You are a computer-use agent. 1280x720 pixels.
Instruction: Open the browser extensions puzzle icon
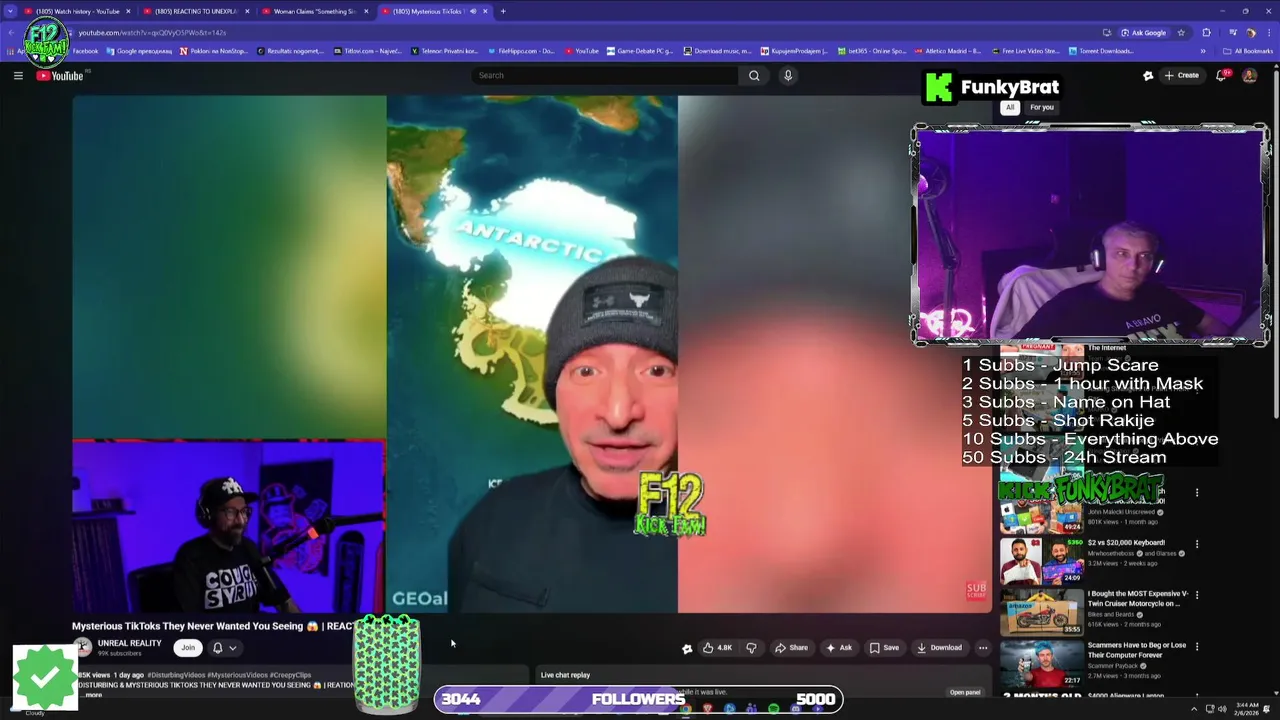[x=1206, y=32]
